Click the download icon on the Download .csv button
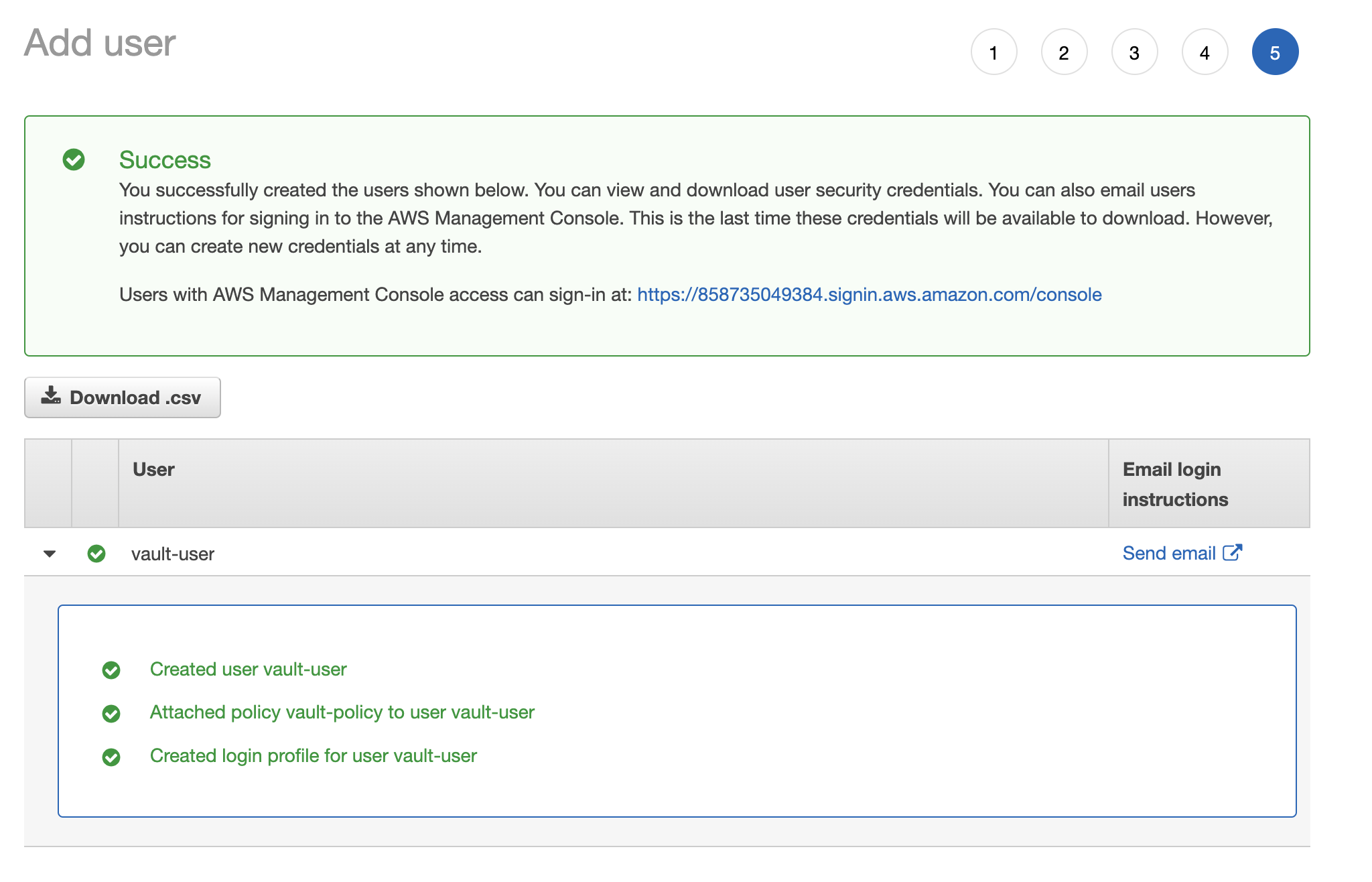The height and width of the screenshot is (882, 1372). pyautogui.click(x=51, y=395)
